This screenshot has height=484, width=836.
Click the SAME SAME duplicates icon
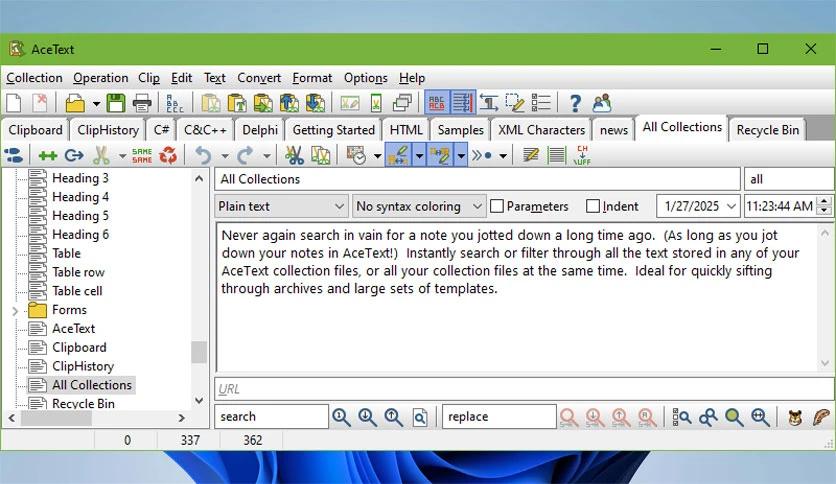pos(142,155)
